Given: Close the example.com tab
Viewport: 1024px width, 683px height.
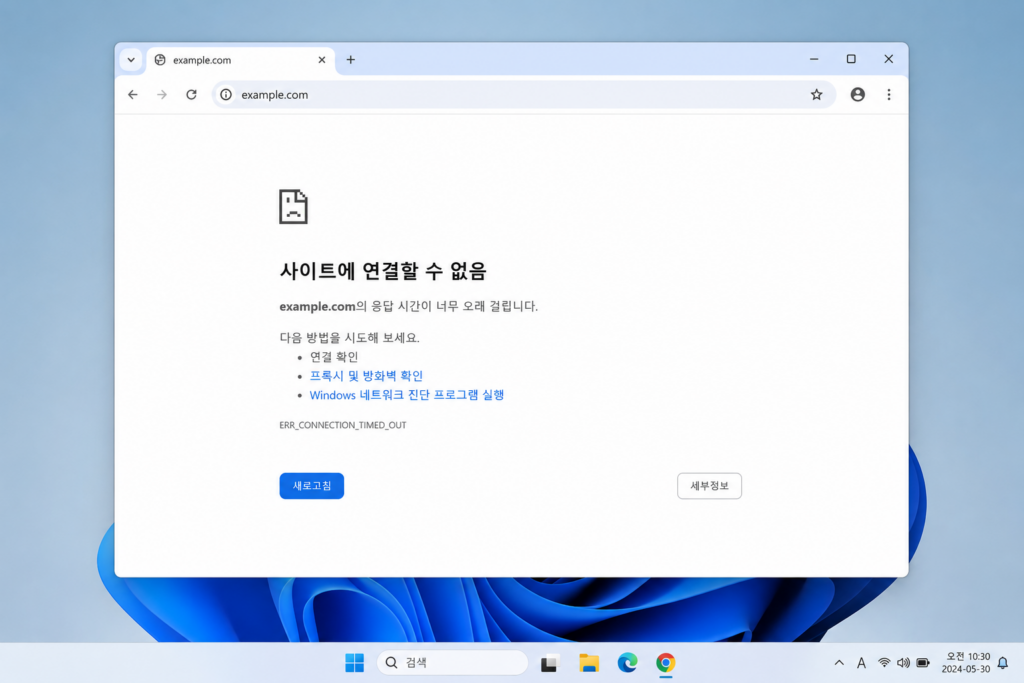Looking at the screenshot, I should coord(322,60).
